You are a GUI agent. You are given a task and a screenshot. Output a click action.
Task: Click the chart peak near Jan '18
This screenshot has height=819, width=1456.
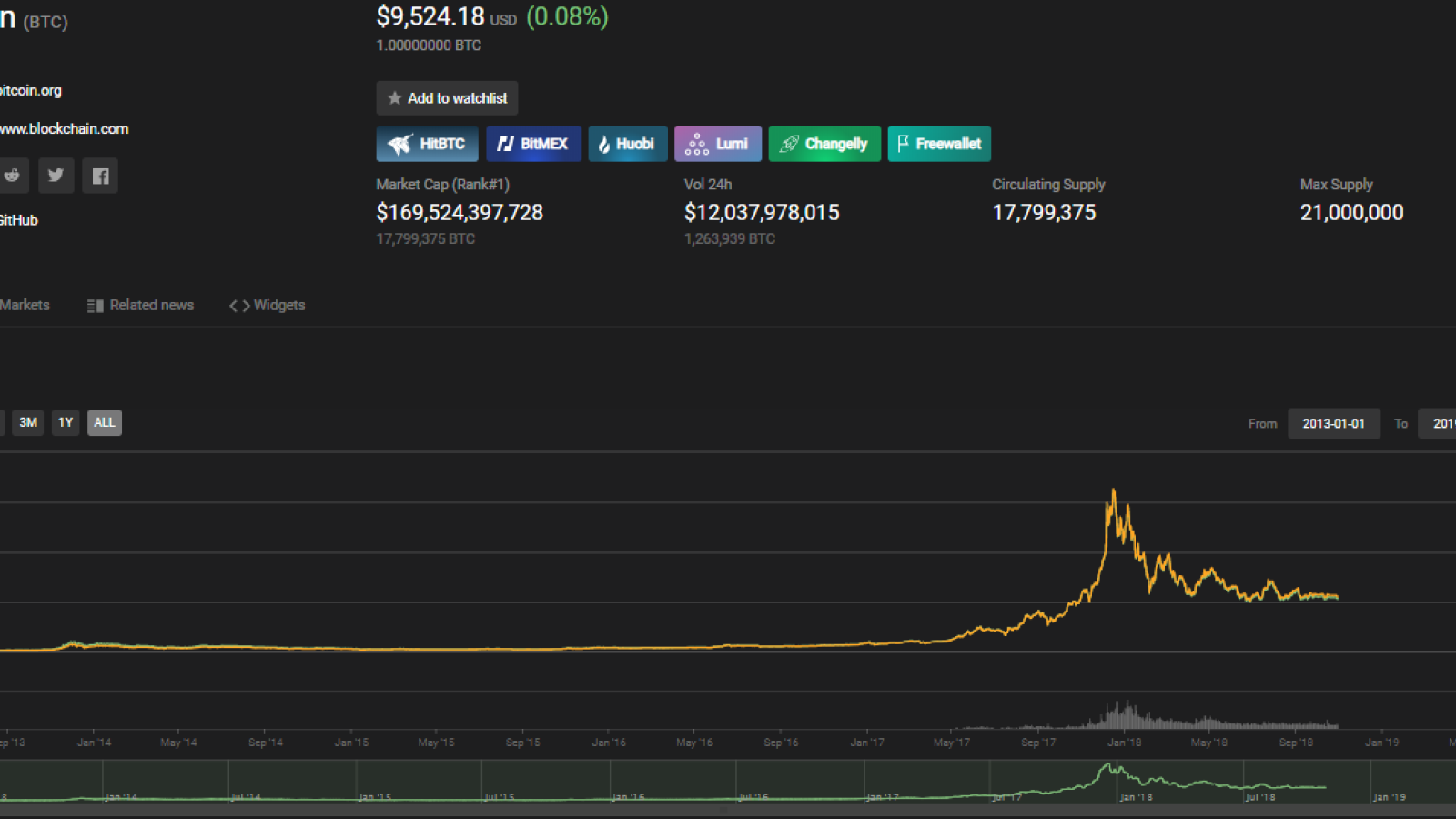coord(1113,492)
